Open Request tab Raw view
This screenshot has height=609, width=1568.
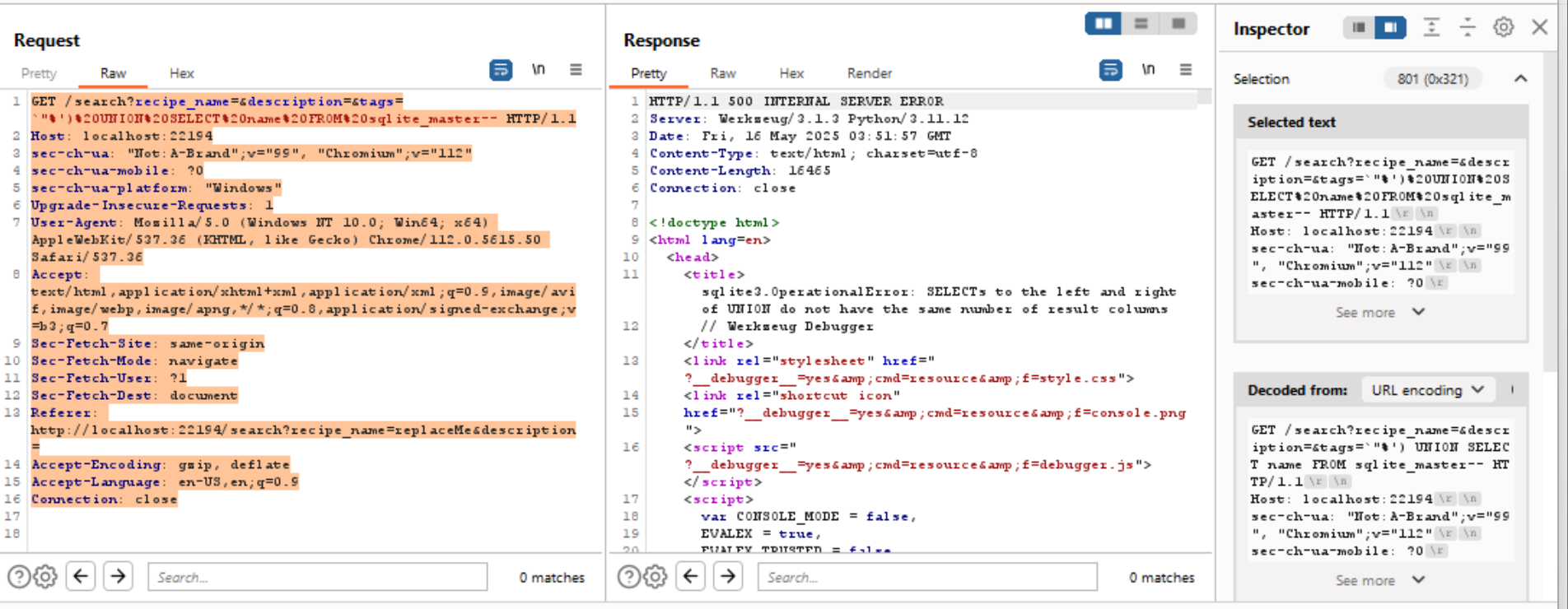tap(113, 73)
